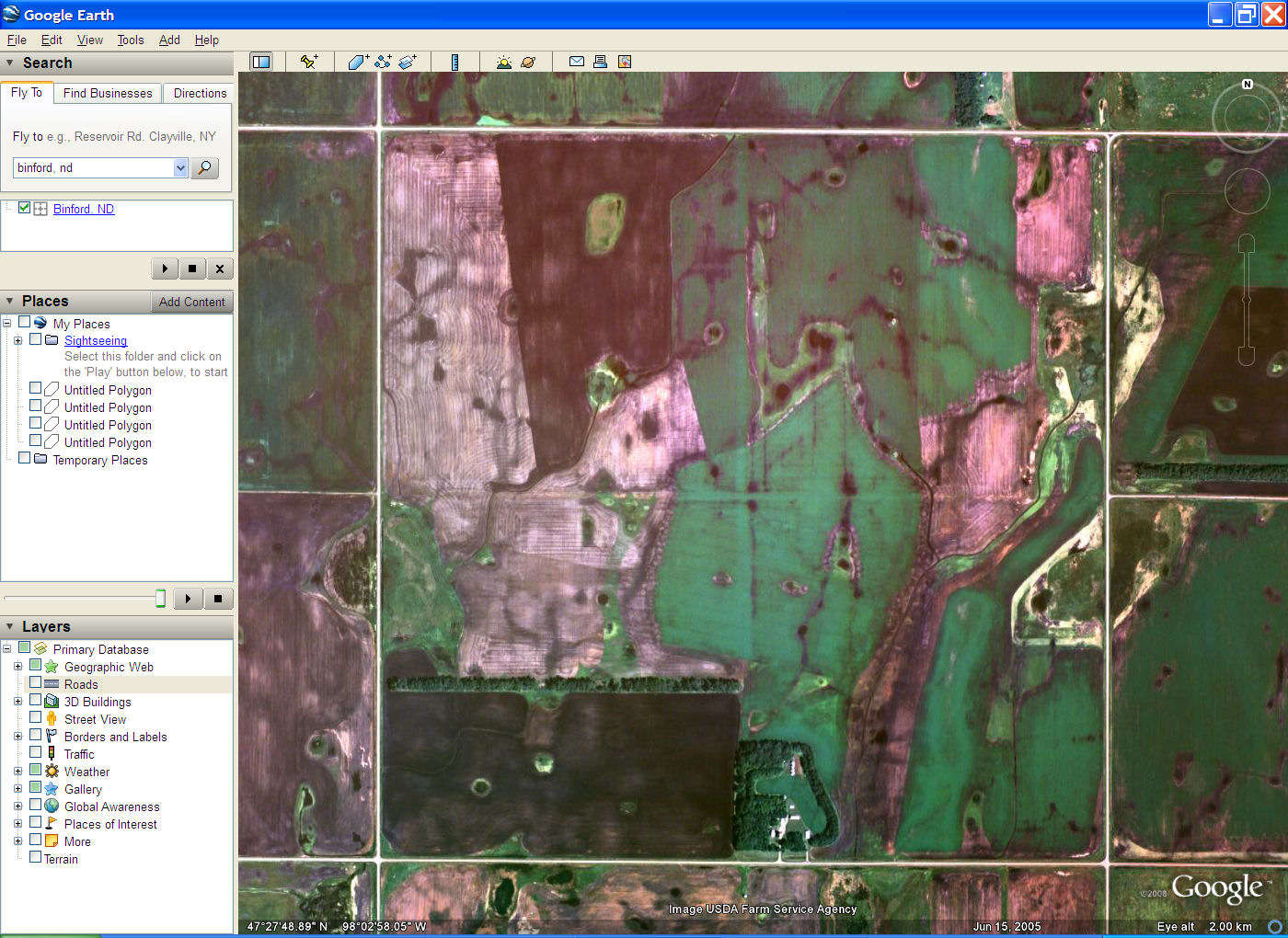The image size is (1288, 938).
Task: Click the Global Awareness globe icon
Action: point(52,806)
